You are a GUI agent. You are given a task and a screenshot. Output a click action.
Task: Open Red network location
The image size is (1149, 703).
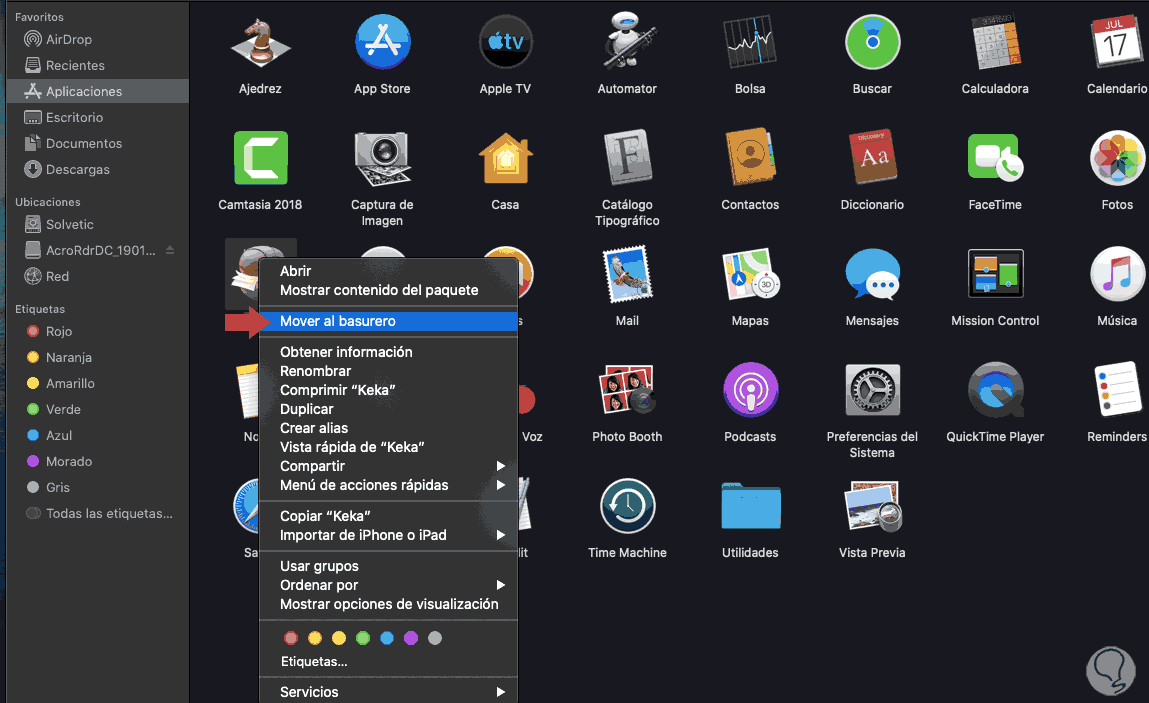(x=97, y=276)
